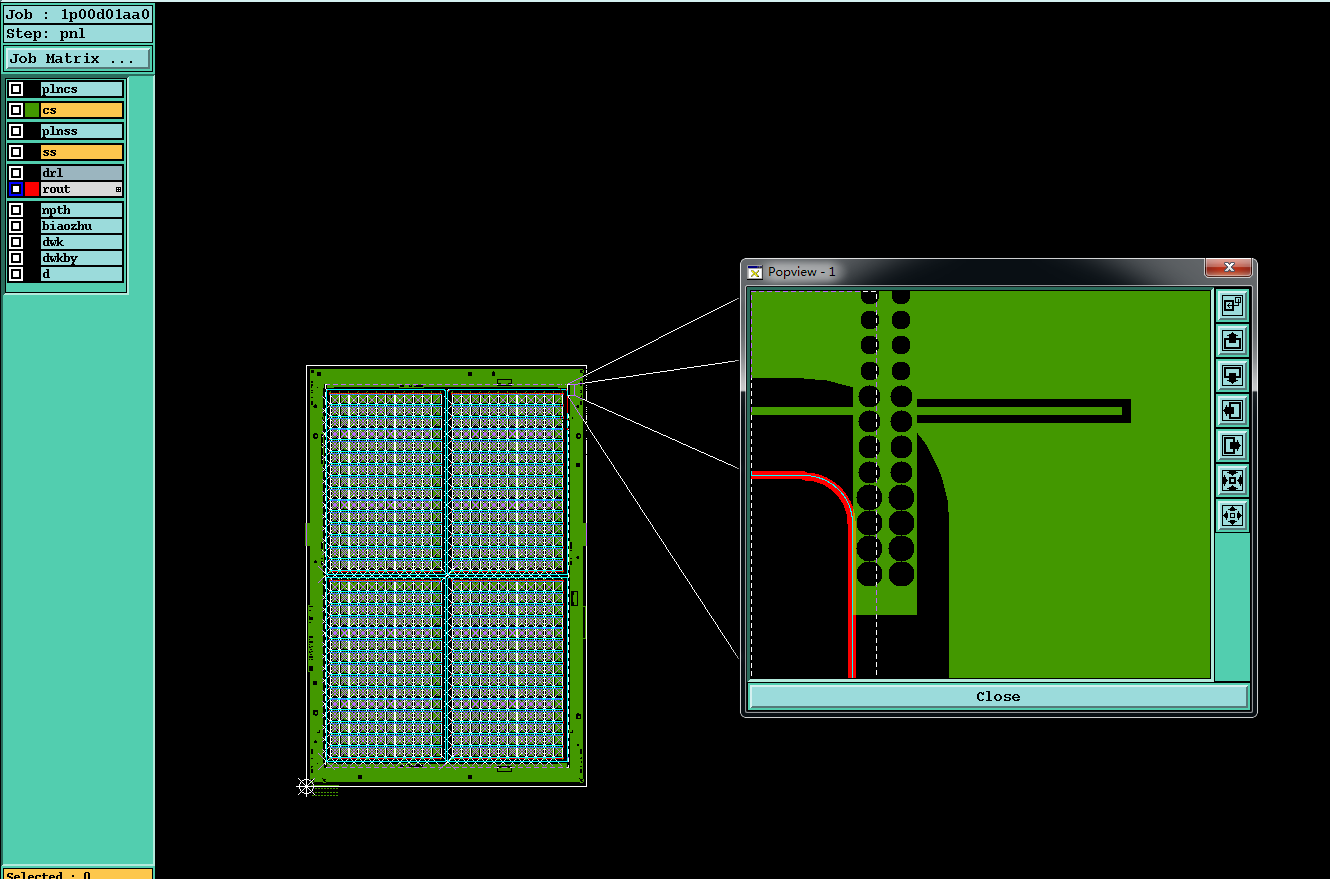The height and width of the screenshot is (879, 1330).
Task: Click the Popview title bar window icon
Action: 755,272
